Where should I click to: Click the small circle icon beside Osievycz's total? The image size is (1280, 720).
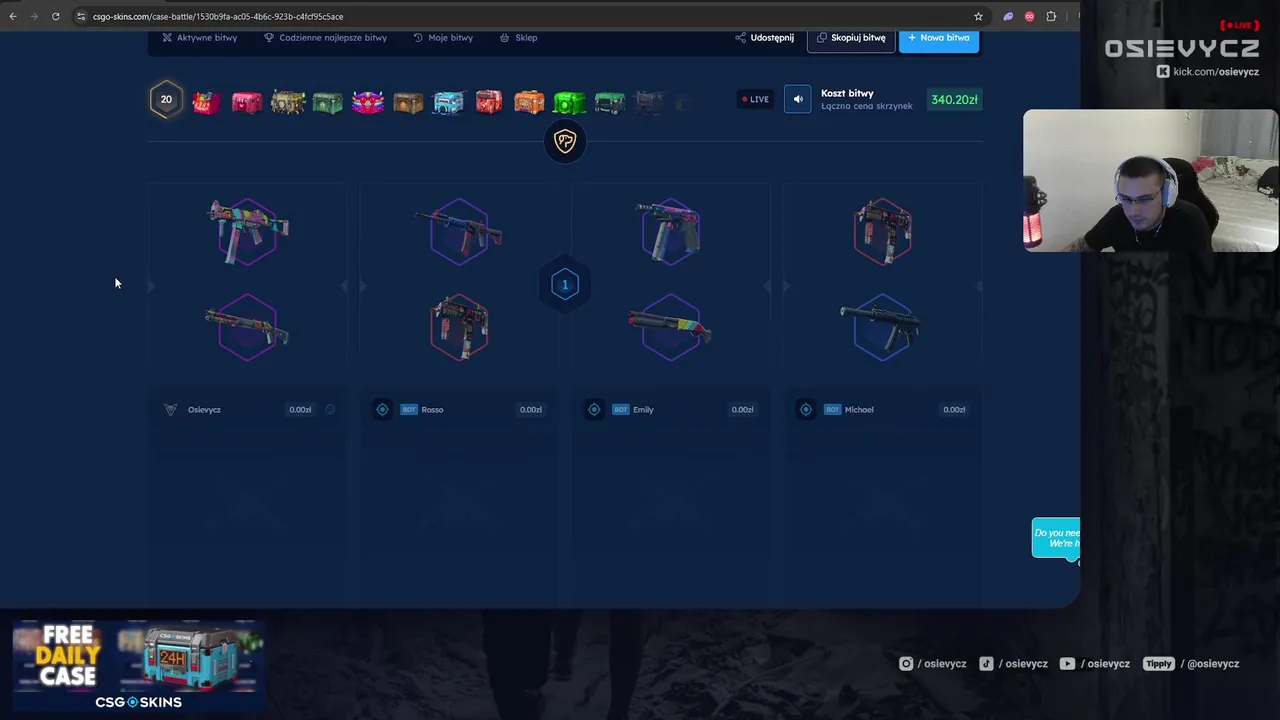330,409
